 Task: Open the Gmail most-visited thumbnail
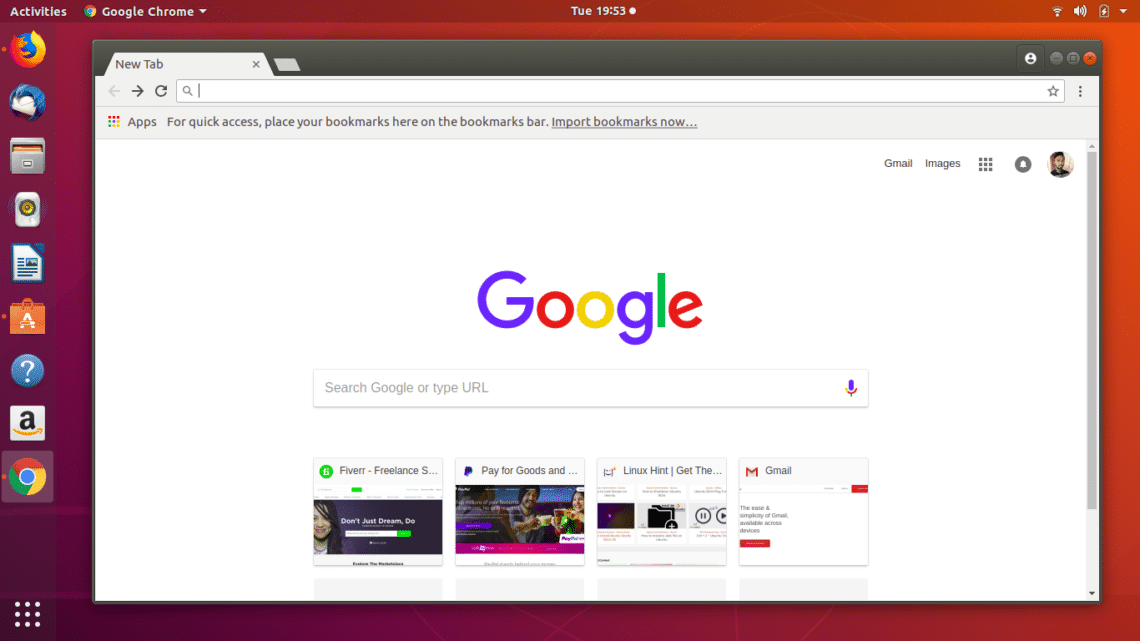(x=803, y=512)
